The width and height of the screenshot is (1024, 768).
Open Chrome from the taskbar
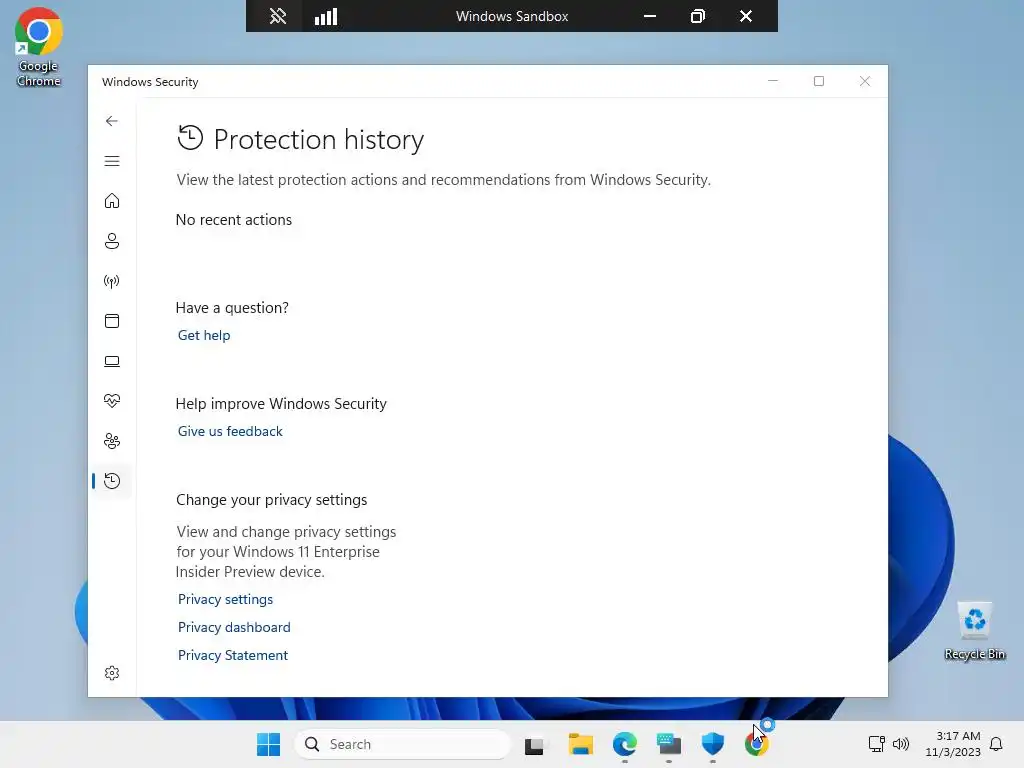[x=757, y=744]
